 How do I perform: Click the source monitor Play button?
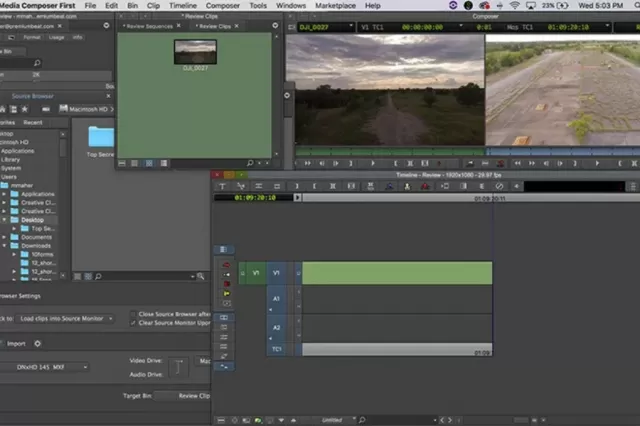tap(373, 163)
